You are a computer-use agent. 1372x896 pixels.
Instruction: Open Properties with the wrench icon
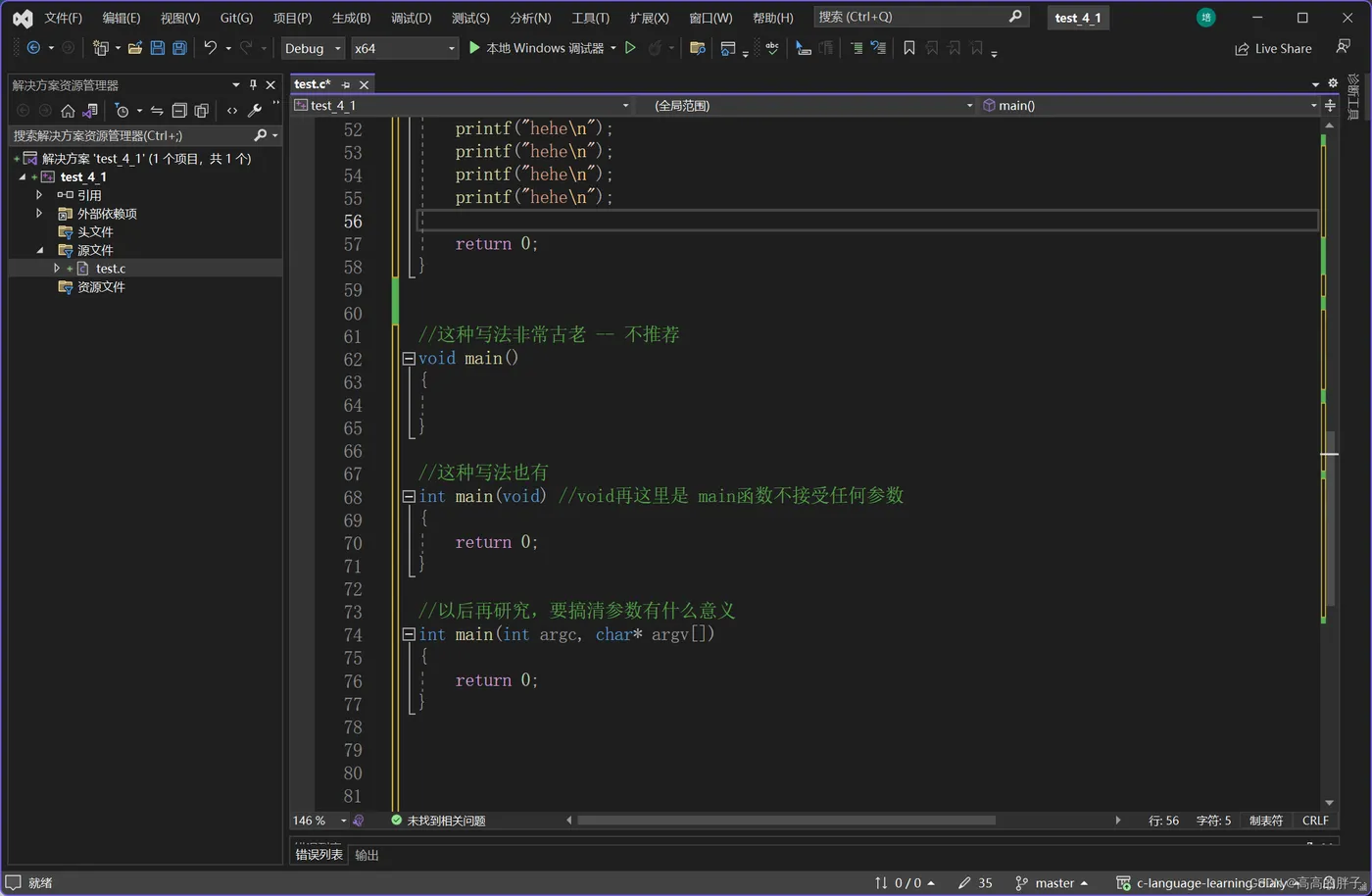click(x=255, y=111)
